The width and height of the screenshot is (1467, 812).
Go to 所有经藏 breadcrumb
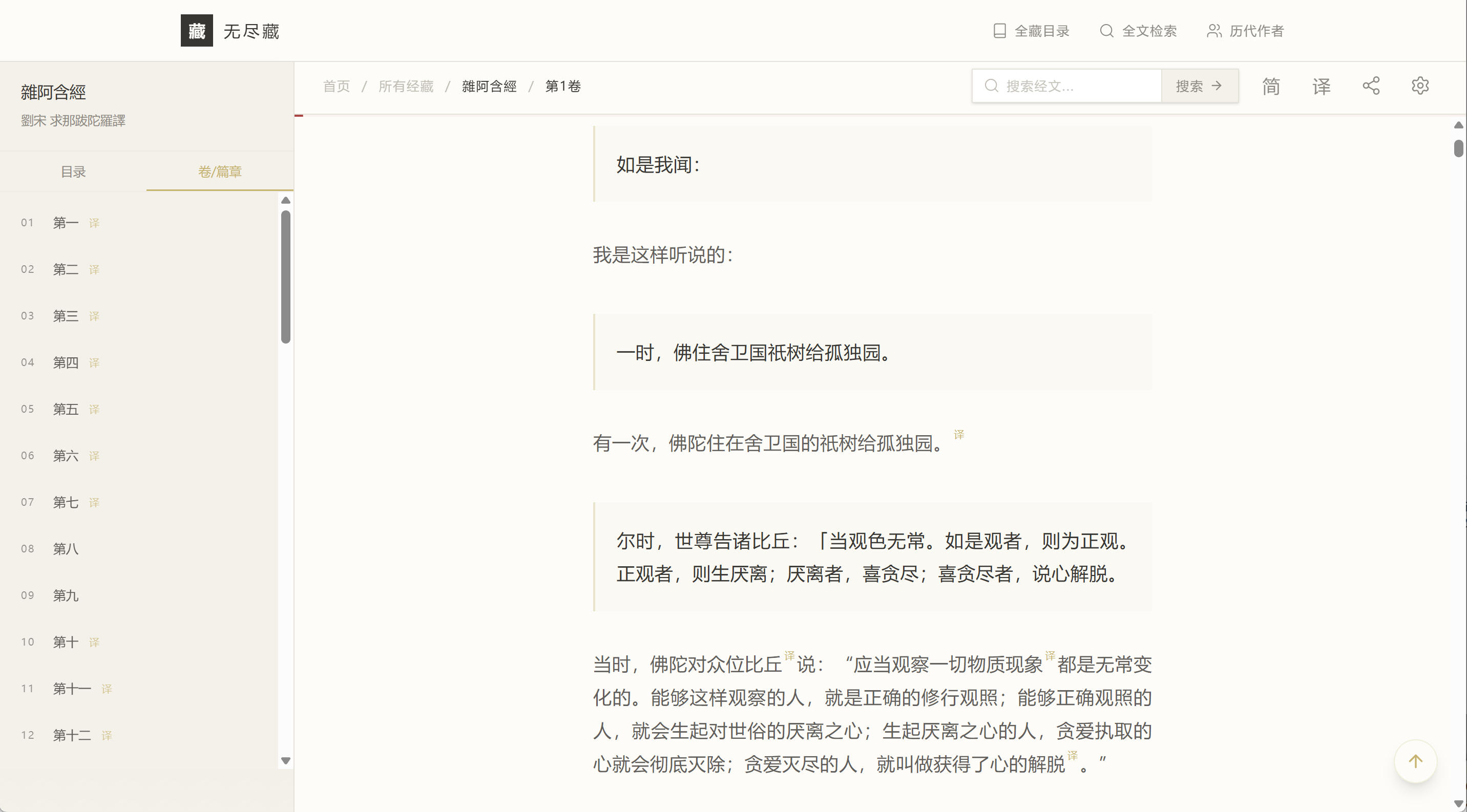406,86
